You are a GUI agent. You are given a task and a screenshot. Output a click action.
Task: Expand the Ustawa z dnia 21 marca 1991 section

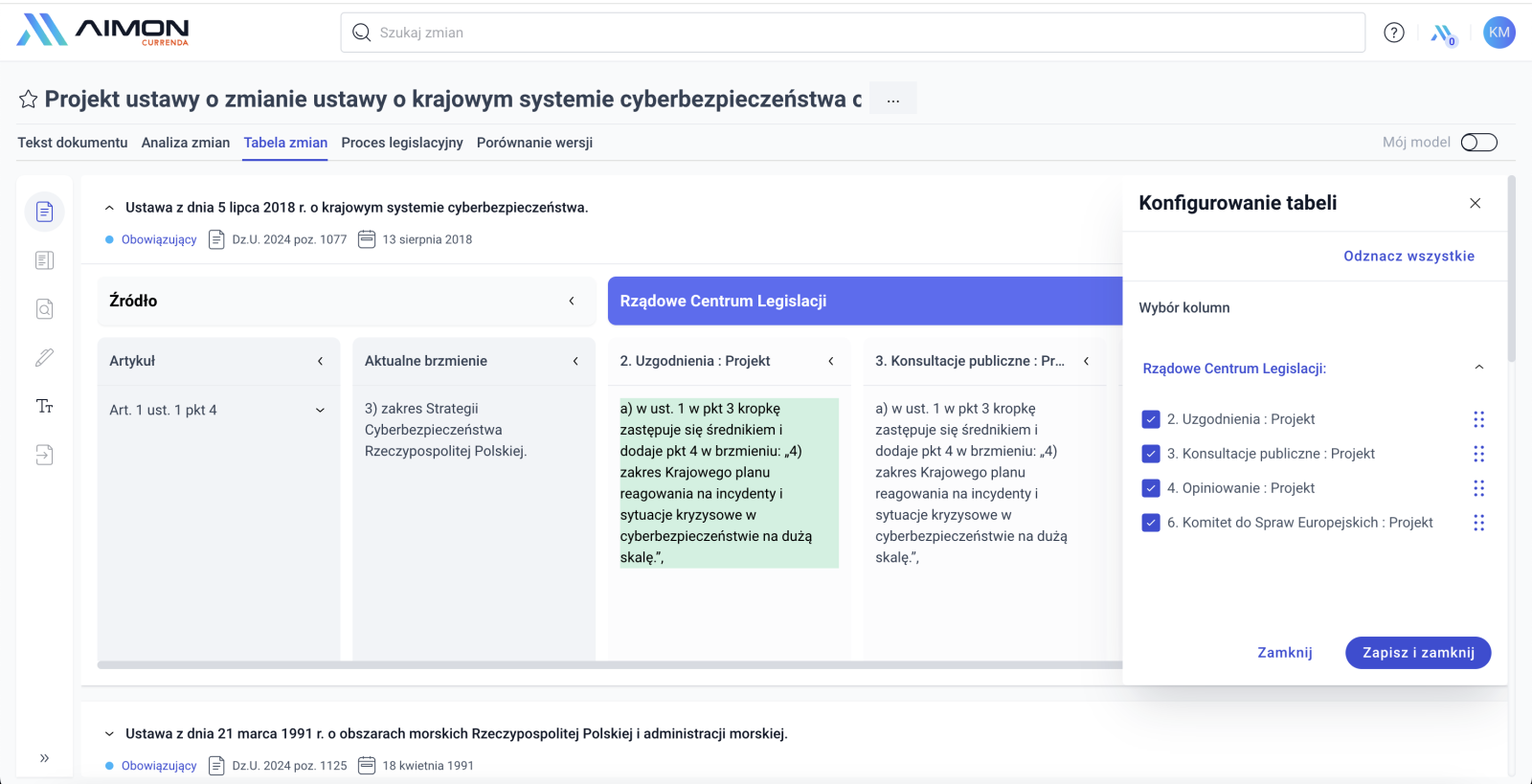[109, 734]
